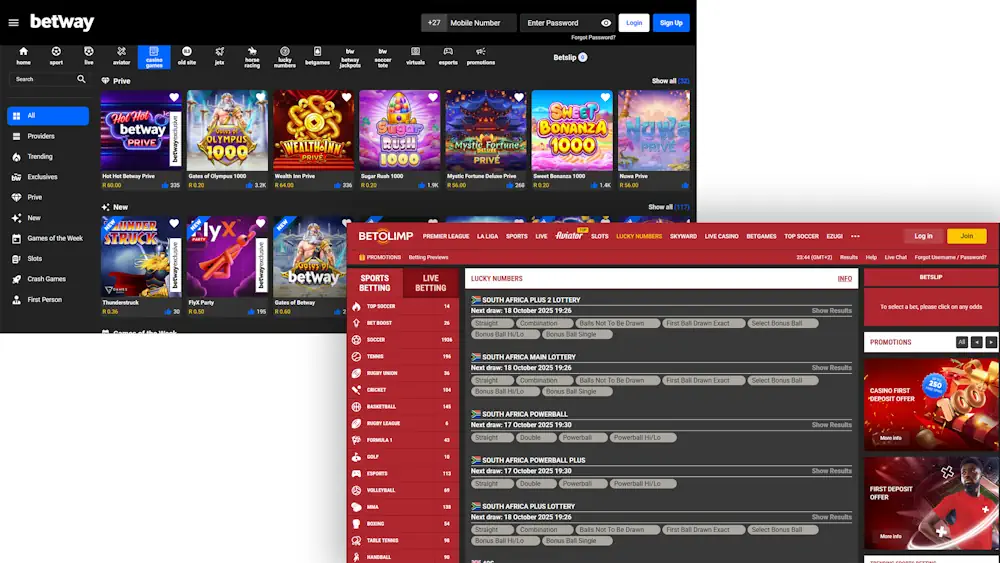Image resolution: width=1000 pixels, height=563 pixels.
Task: Switch to Live Betting tab
Action: (430, 283)
